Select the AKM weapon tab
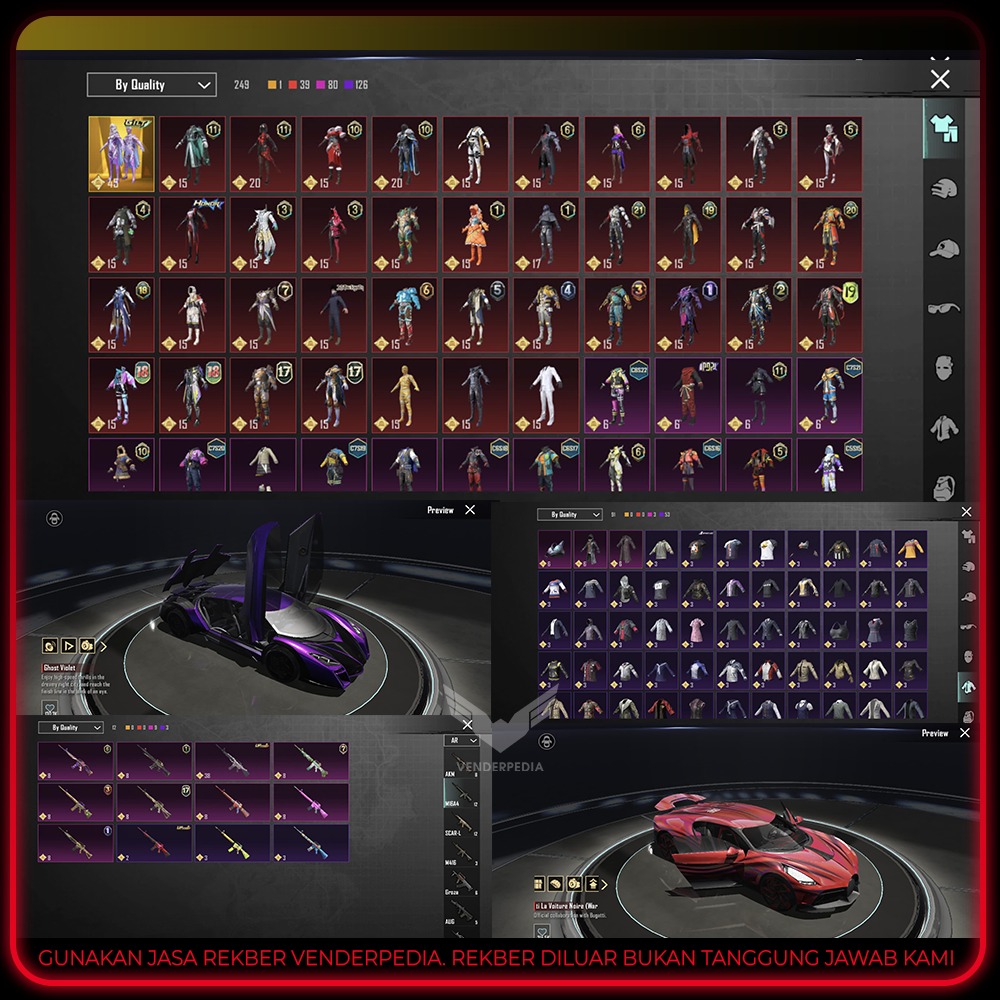Screen dimensions: 1000x1000 tap(462, 765)
